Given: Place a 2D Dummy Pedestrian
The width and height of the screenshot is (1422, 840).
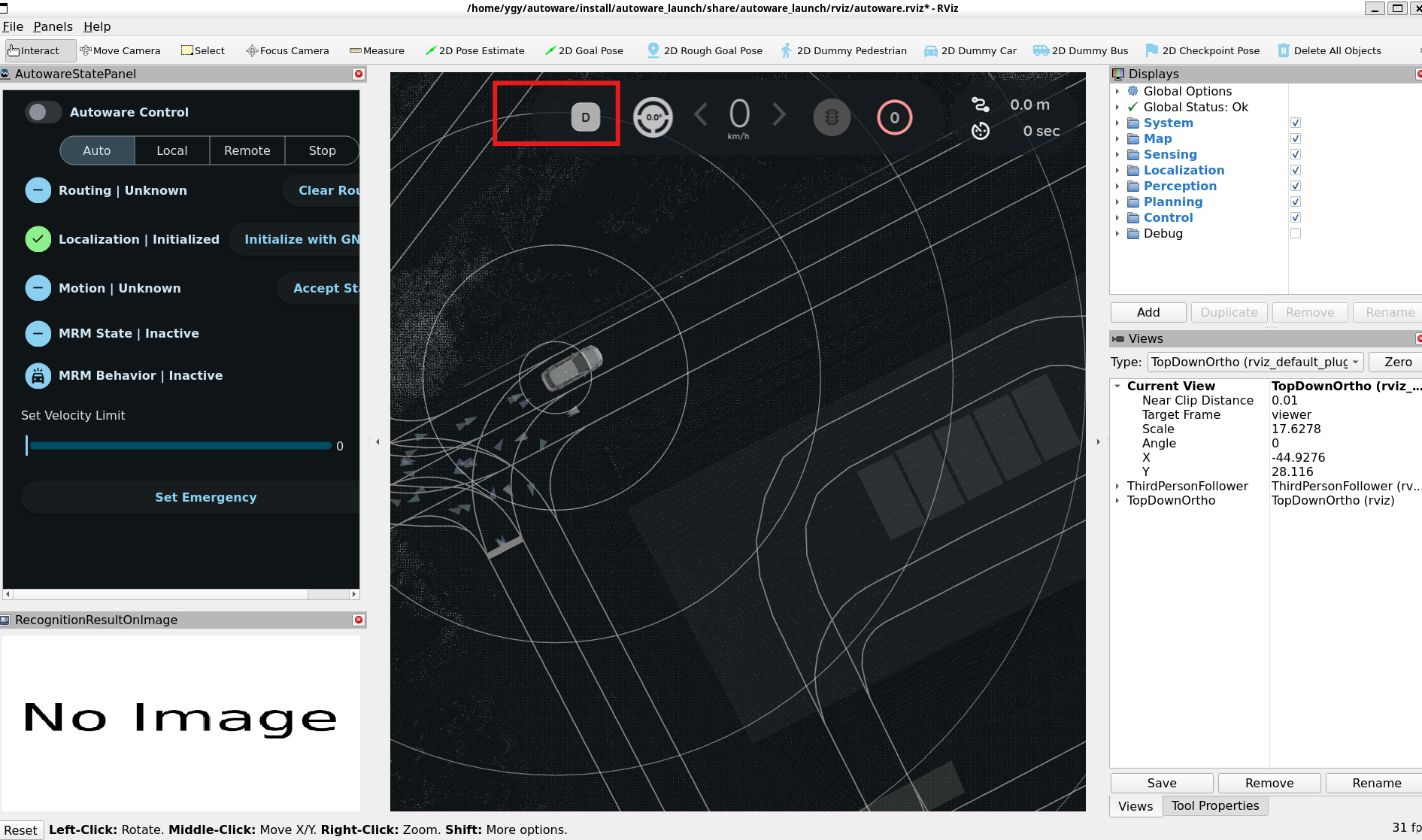Looking at the screenshot, I should coord(844,50).
